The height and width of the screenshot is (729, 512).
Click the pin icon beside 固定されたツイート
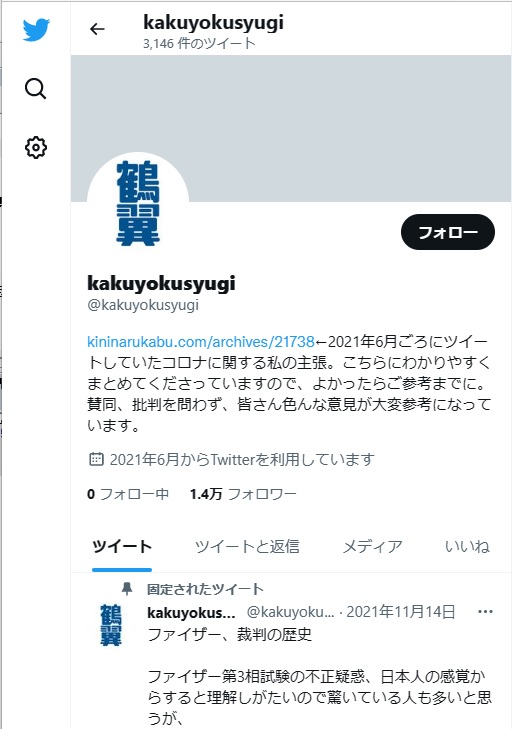click(x=127, y=589)
